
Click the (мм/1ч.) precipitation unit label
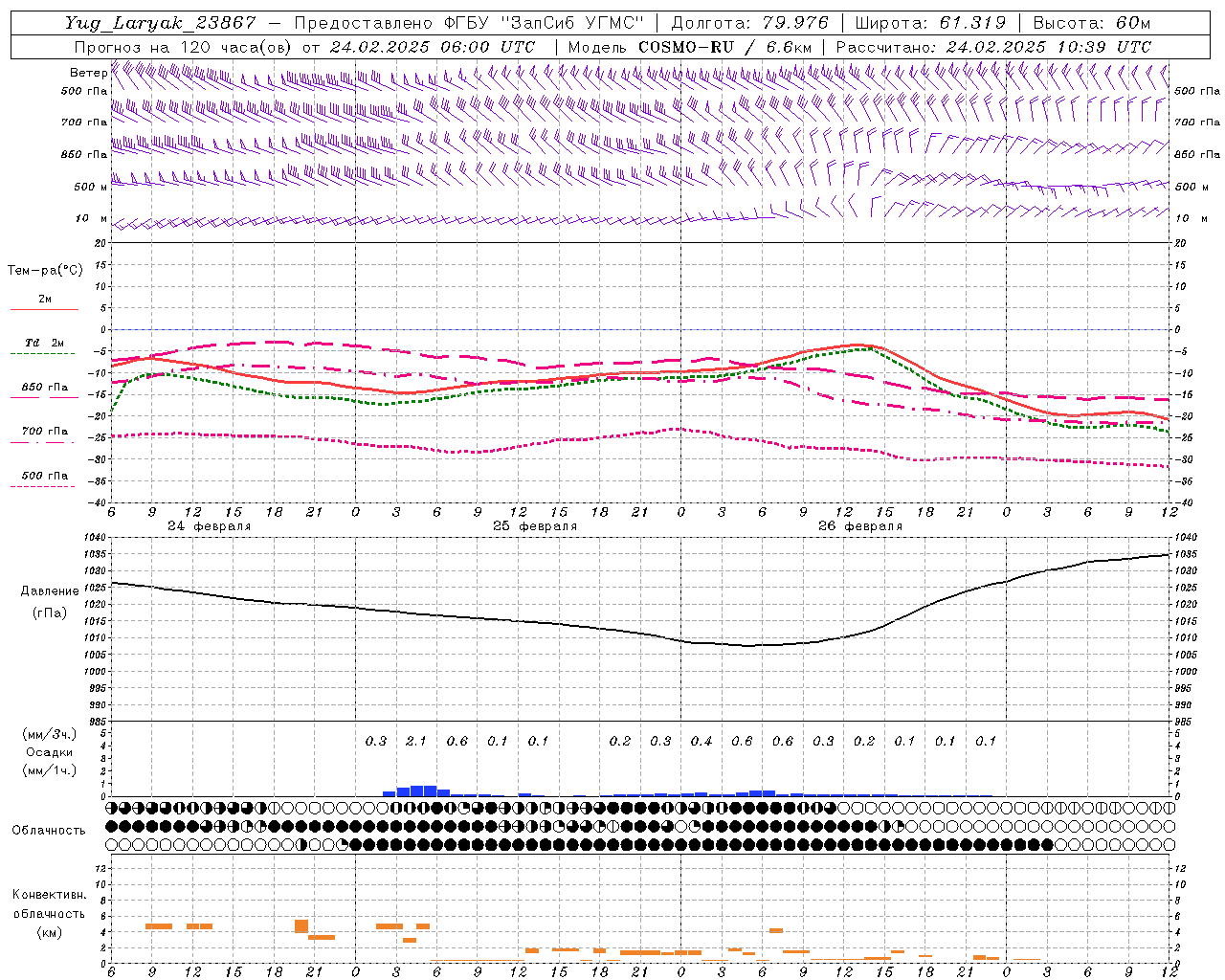tap(50, 770)
